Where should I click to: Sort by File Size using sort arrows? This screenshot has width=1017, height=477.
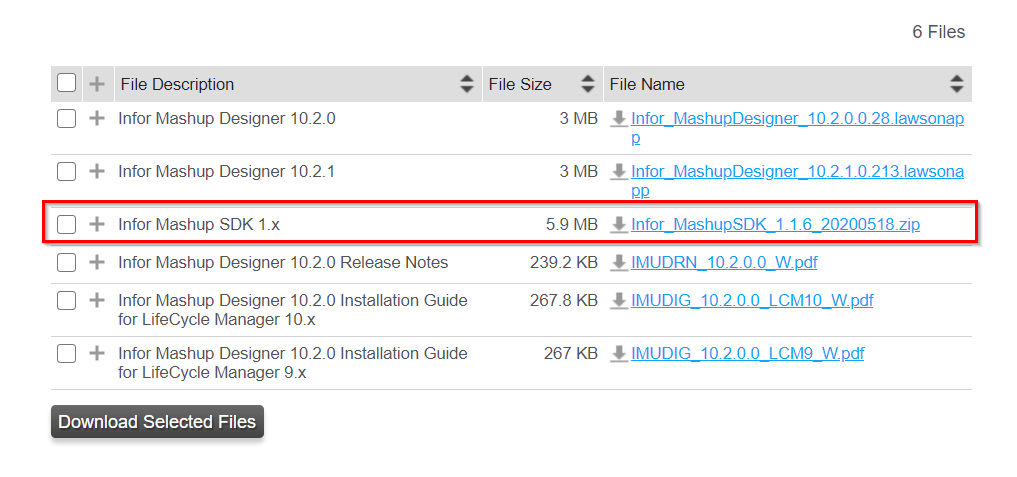click(588, 84)
